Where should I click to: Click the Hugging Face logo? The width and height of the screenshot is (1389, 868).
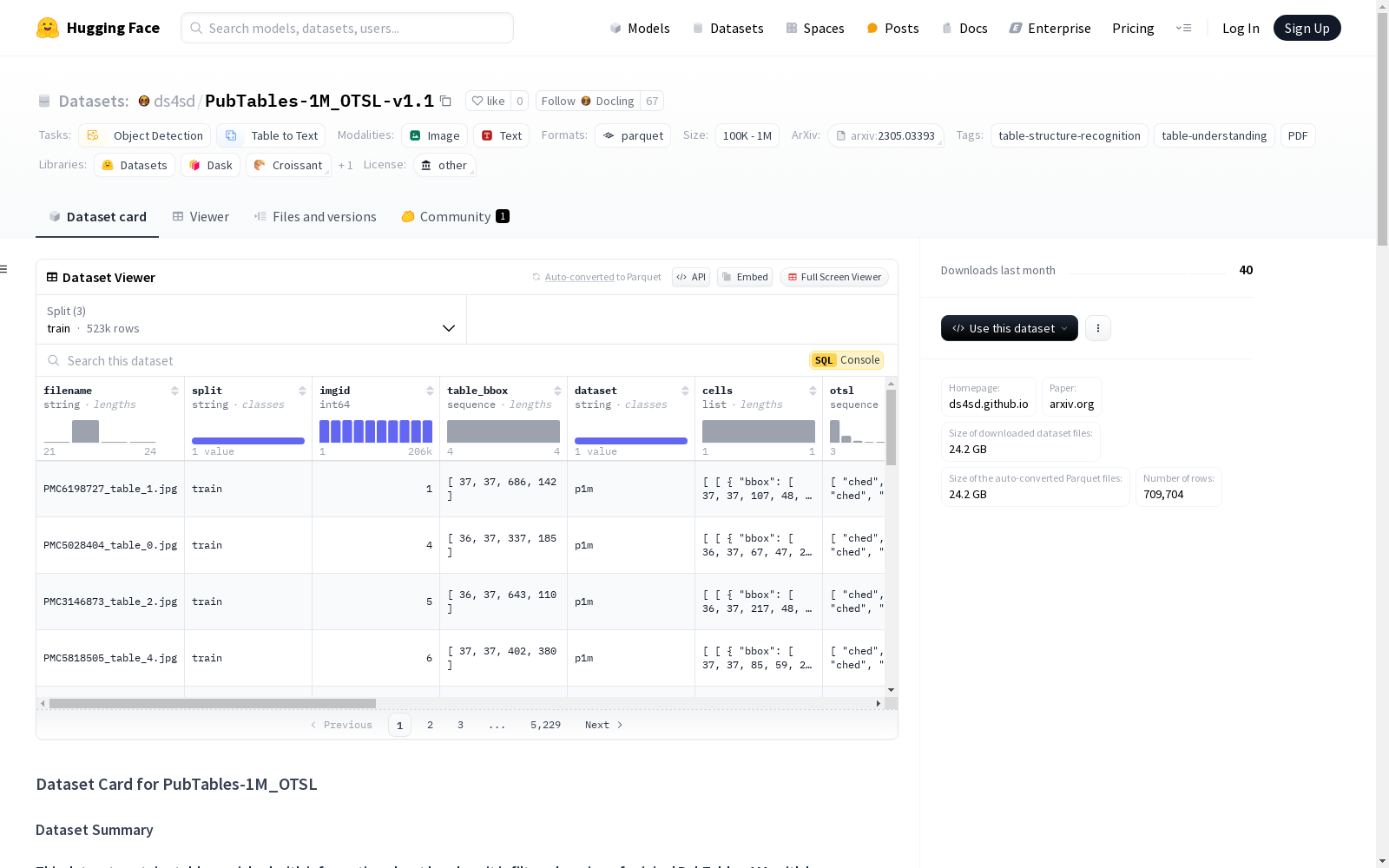pos(98,28)
